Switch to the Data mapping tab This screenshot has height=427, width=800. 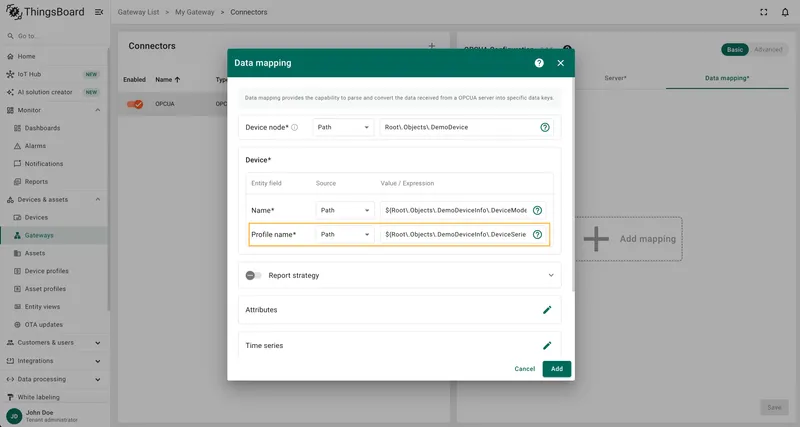(727, 78)
